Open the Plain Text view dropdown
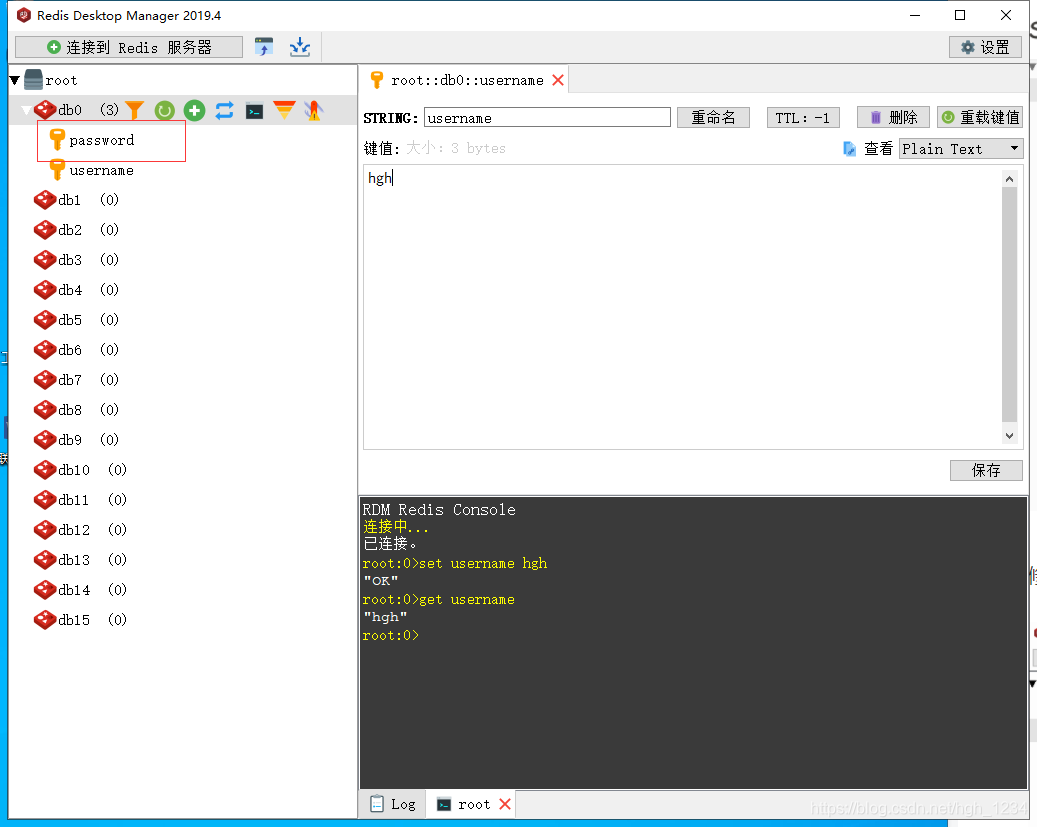Viewport: 1037px width, 827px height. [x=961, y=149]
